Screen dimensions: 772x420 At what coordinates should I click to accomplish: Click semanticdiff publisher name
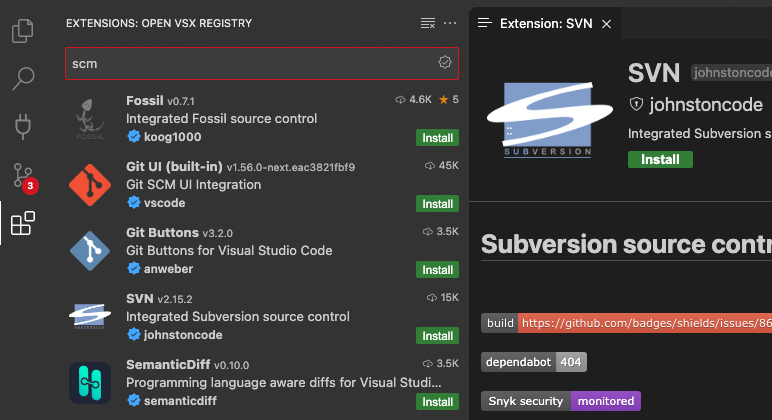tap(180, 401)
